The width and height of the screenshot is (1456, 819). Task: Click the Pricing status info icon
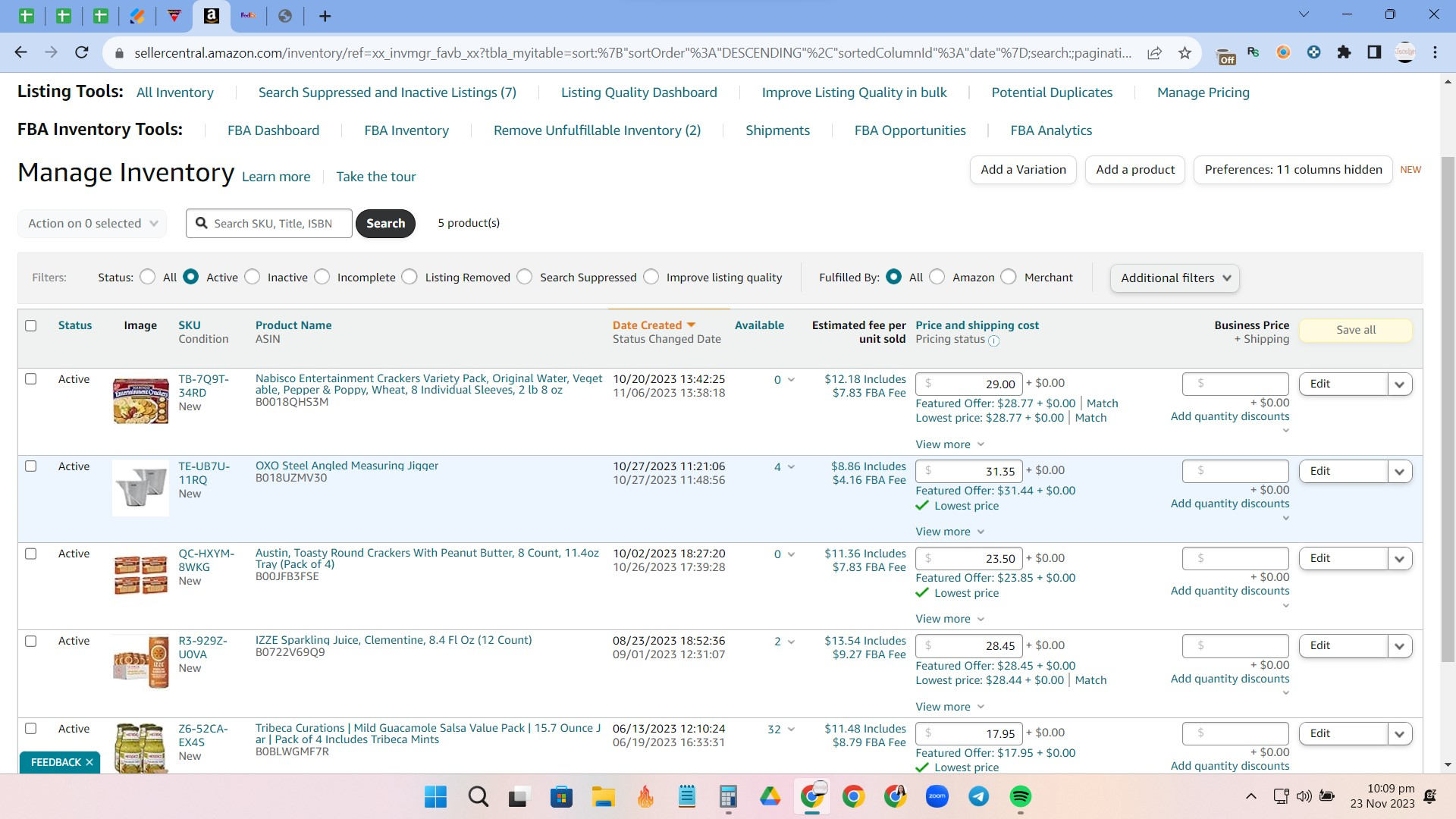coord(993,340)
